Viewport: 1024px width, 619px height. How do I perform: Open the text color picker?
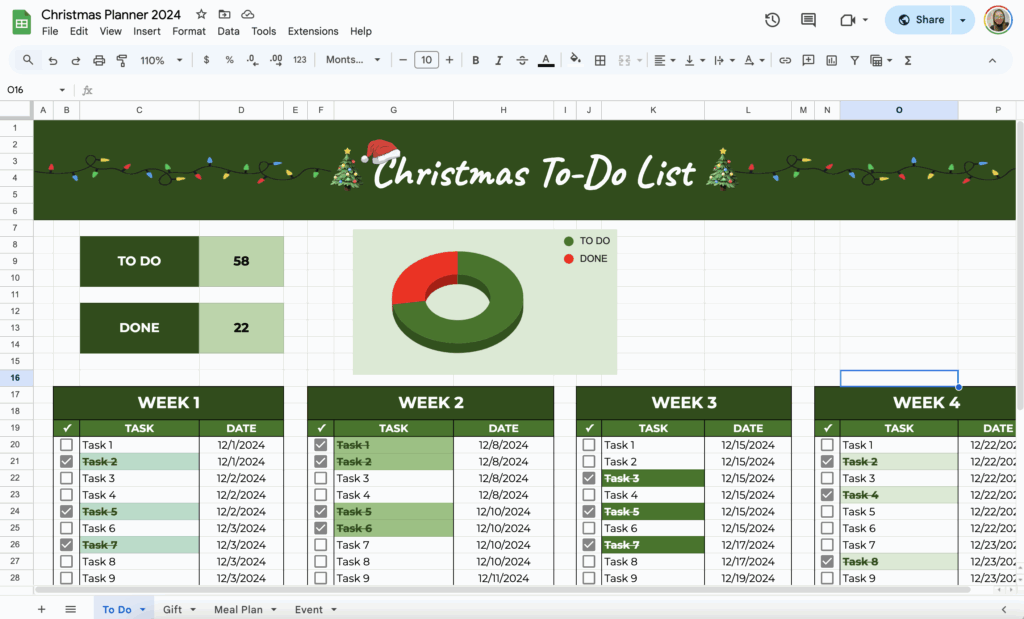pos(545,59)
